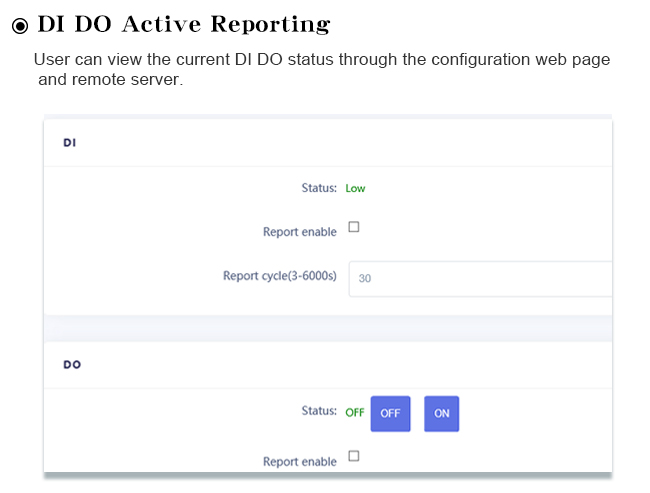The image size is (650, 493).
Task: Click the value 30 in the cycle field
Action: pos(365,278)
